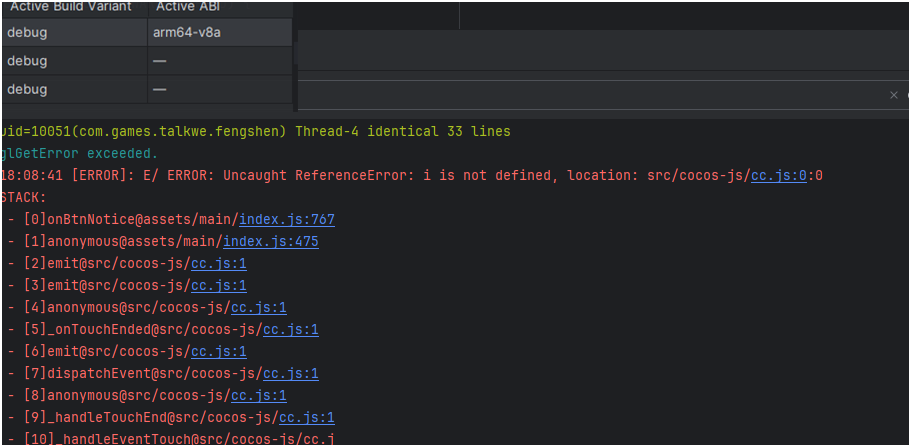The width and height of the screenshot is (909, 446).
Task: Open the debug variant dropdown beside arm64-v8a
Action: click(73, 32)
